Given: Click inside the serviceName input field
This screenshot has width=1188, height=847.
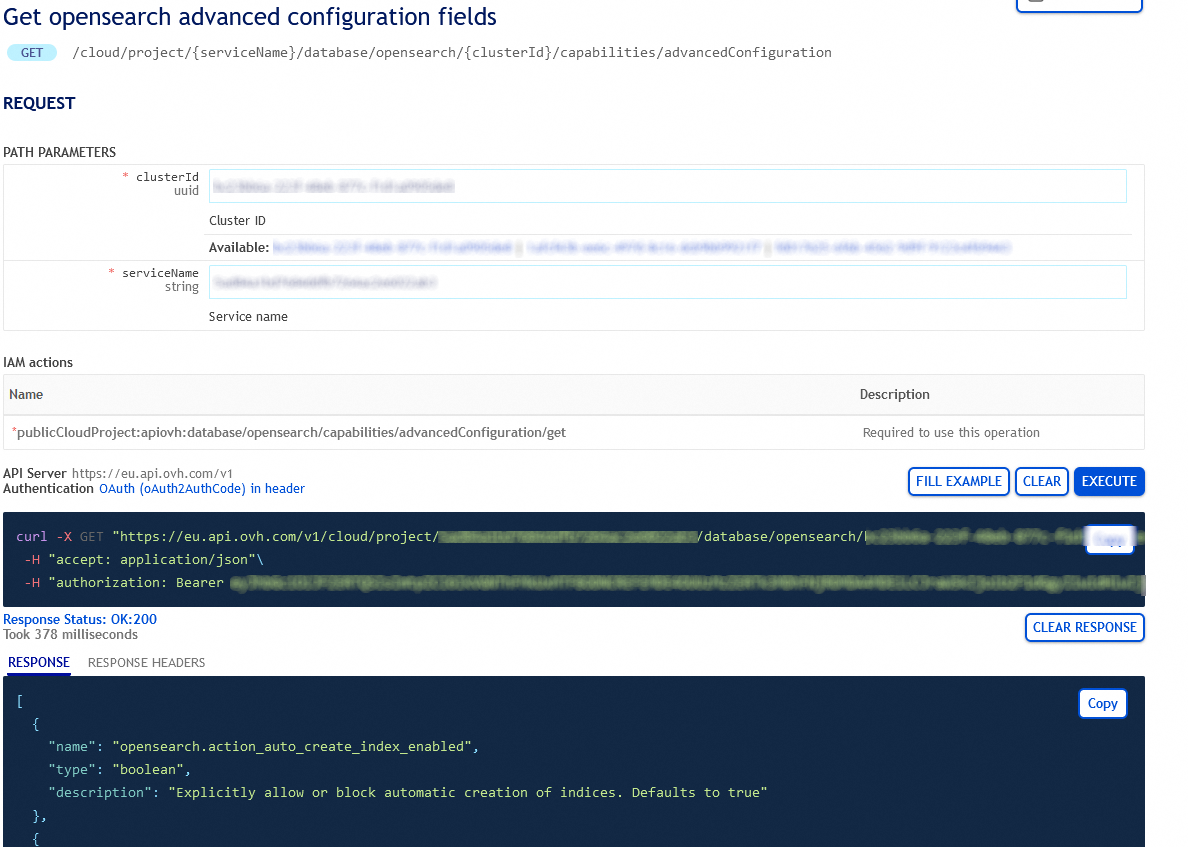Looking at the screenshot, I should click(x=665, y=281).
